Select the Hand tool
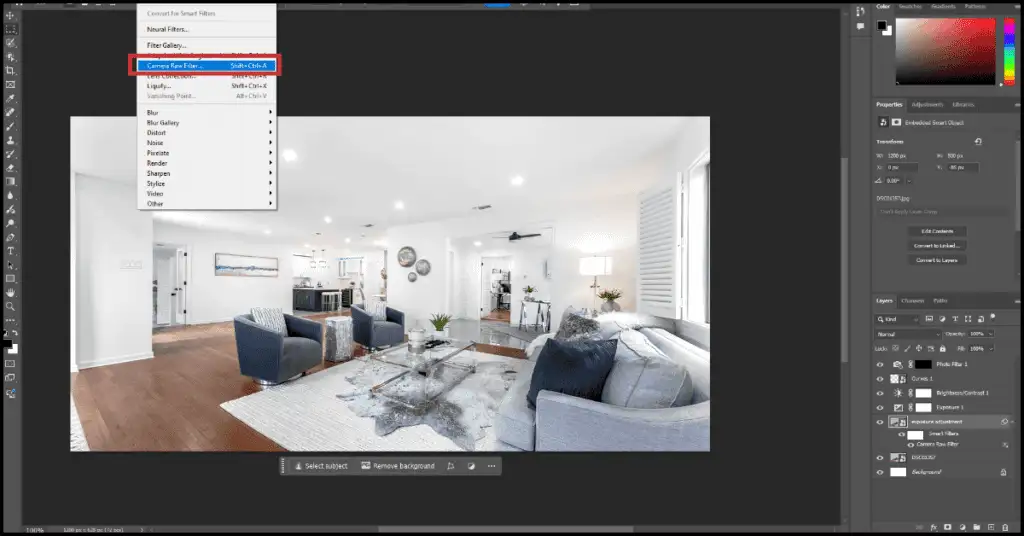Viewport: 1024px width, 536px height. (x=10, y=292)
